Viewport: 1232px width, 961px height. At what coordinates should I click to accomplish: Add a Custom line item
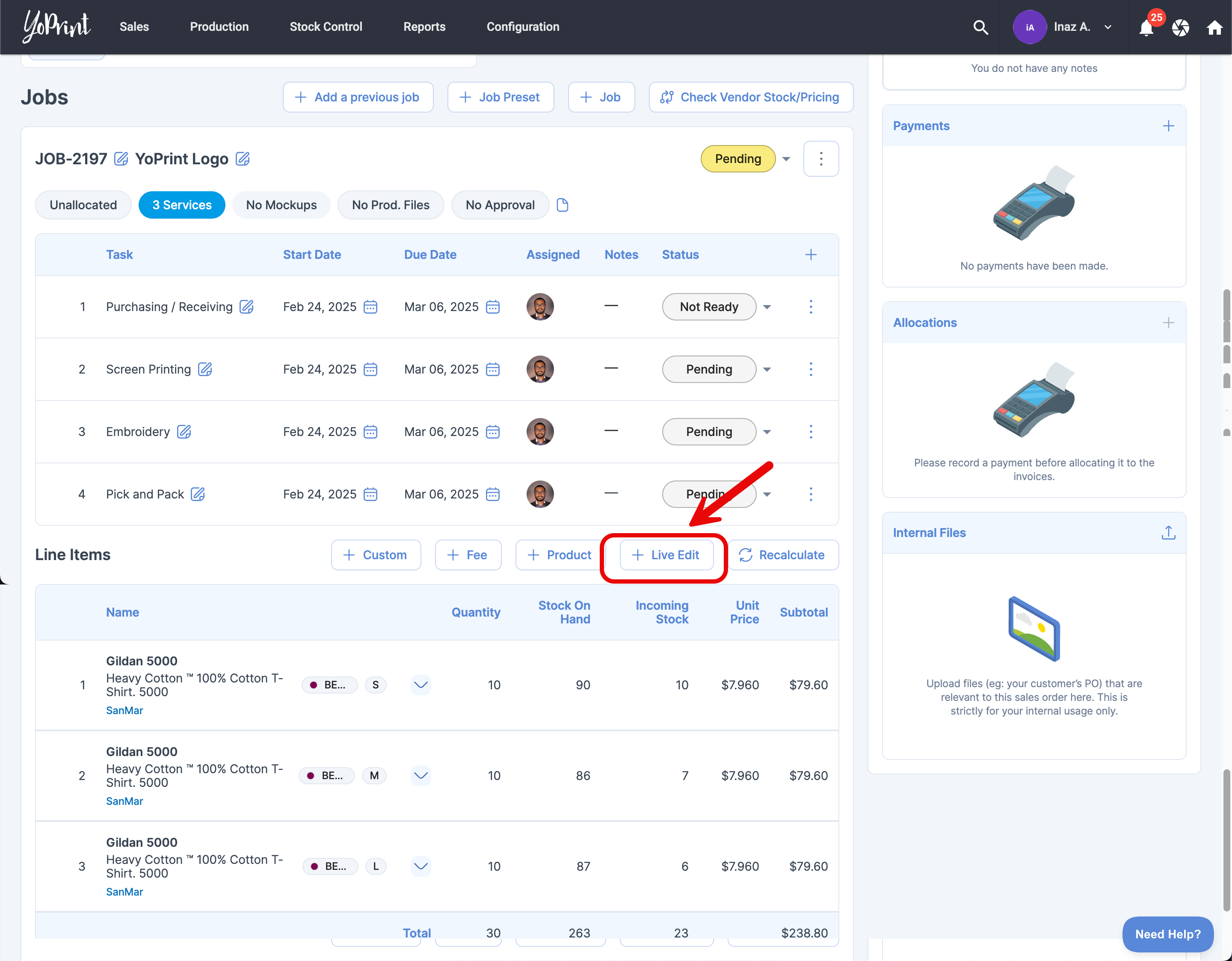[x=376, y=555]
